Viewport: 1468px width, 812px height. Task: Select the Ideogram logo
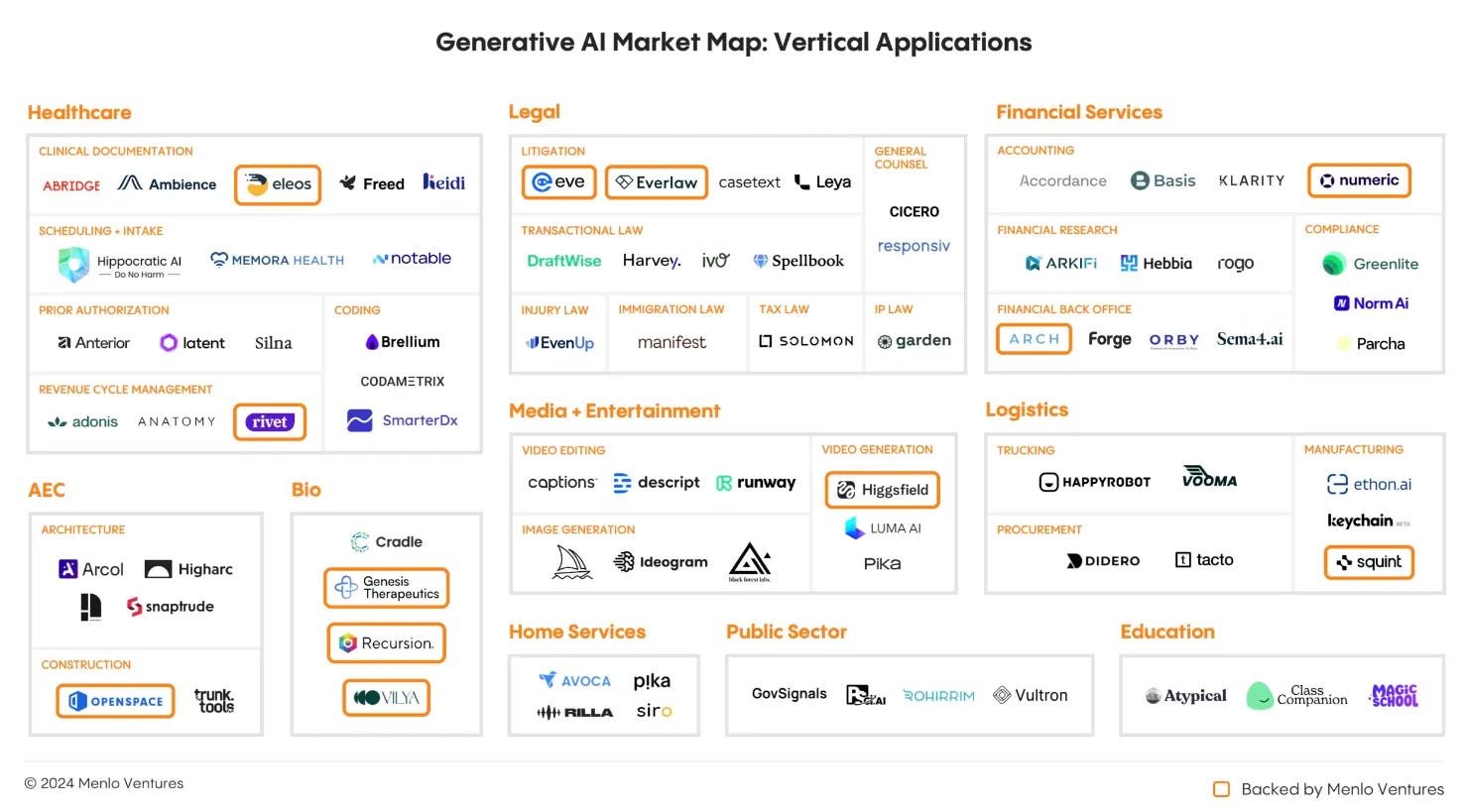[661, 562]
